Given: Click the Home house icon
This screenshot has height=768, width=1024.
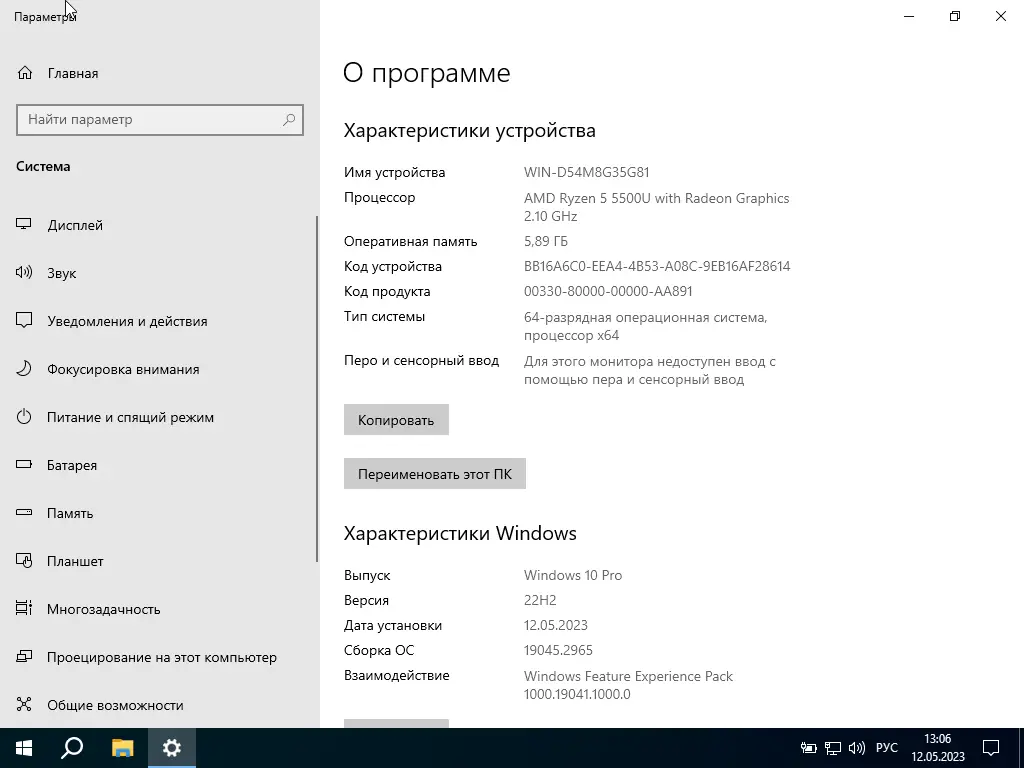Looking at the screenshot, I should pos(24,73).
